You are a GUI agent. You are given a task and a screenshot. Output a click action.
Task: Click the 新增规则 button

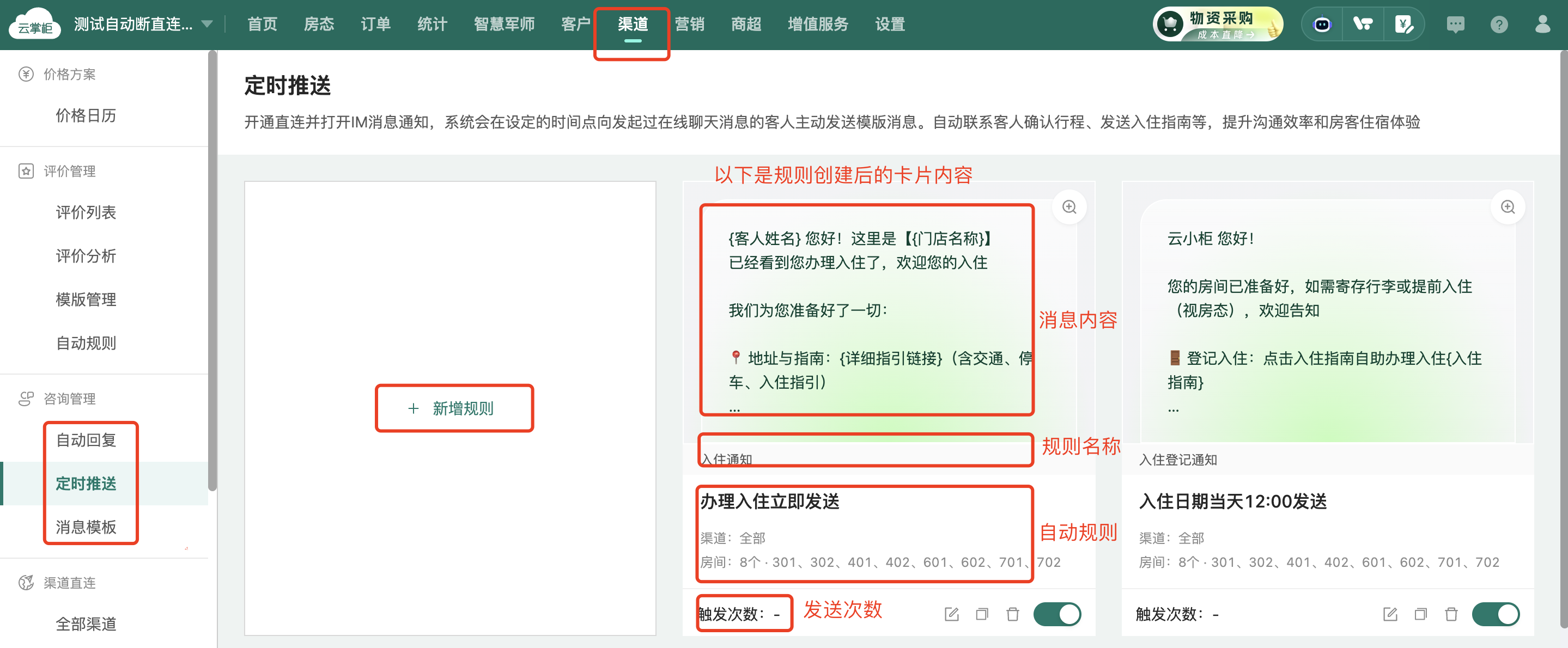pos(453,408)
